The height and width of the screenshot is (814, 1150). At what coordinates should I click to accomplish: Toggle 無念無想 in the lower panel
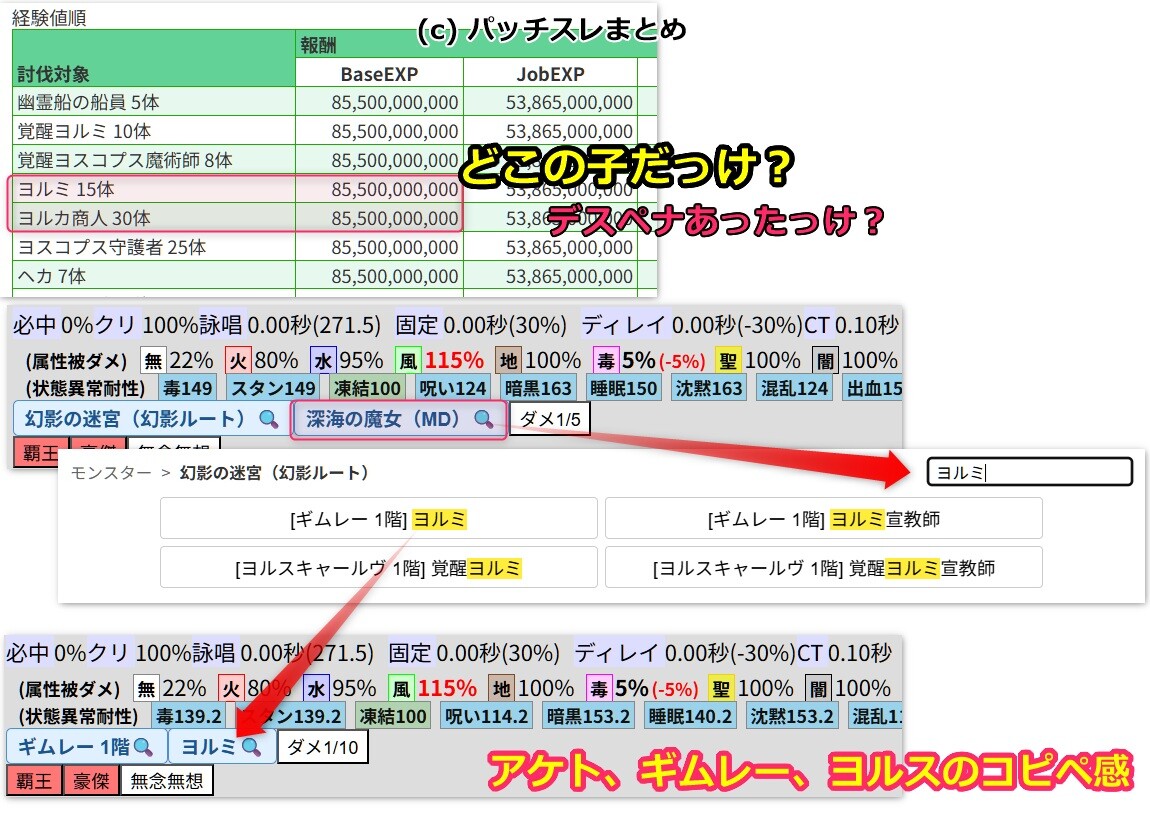[x=167, y=781]
